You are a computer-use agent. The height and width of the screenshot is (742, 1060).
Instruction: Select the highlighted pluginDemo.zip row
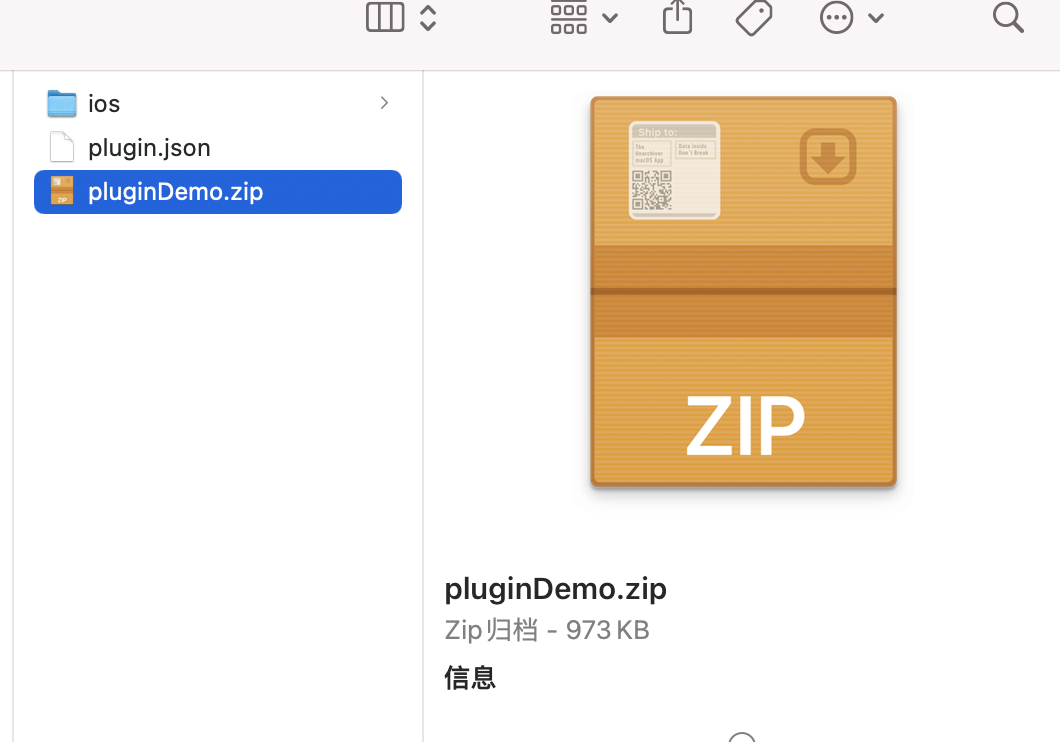click(218, 192)
